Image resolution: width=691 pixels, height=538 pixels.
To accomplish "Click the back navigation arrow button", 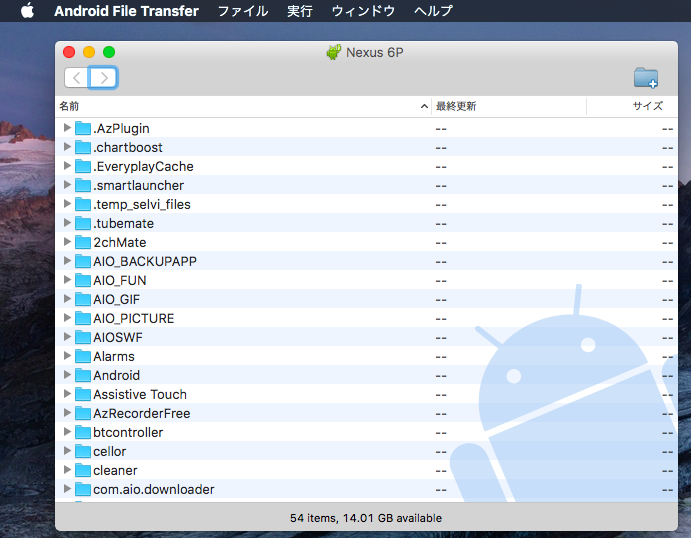I will point(76,78).
